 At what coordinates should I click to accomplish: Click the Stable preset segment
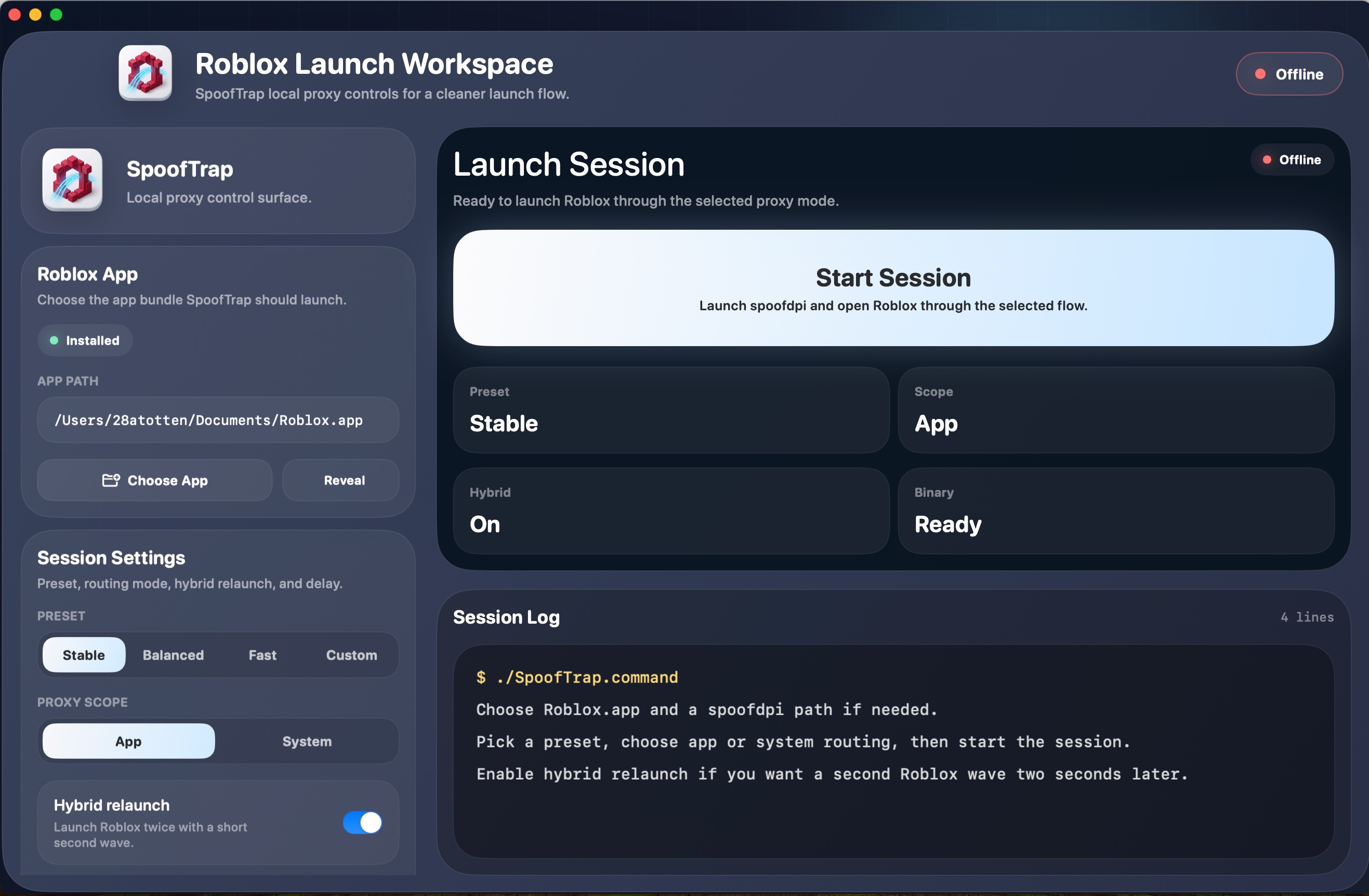[x=83, y=654]
